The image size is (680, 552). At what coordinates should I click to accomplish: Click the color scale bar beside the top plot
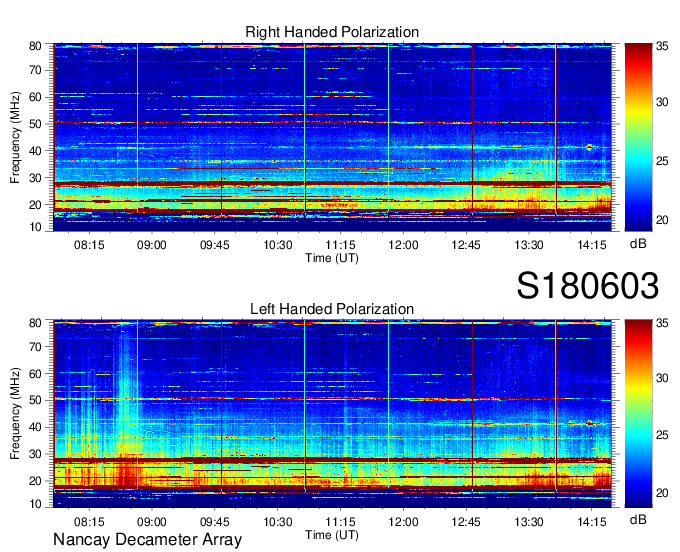click(x=638, y=137)
